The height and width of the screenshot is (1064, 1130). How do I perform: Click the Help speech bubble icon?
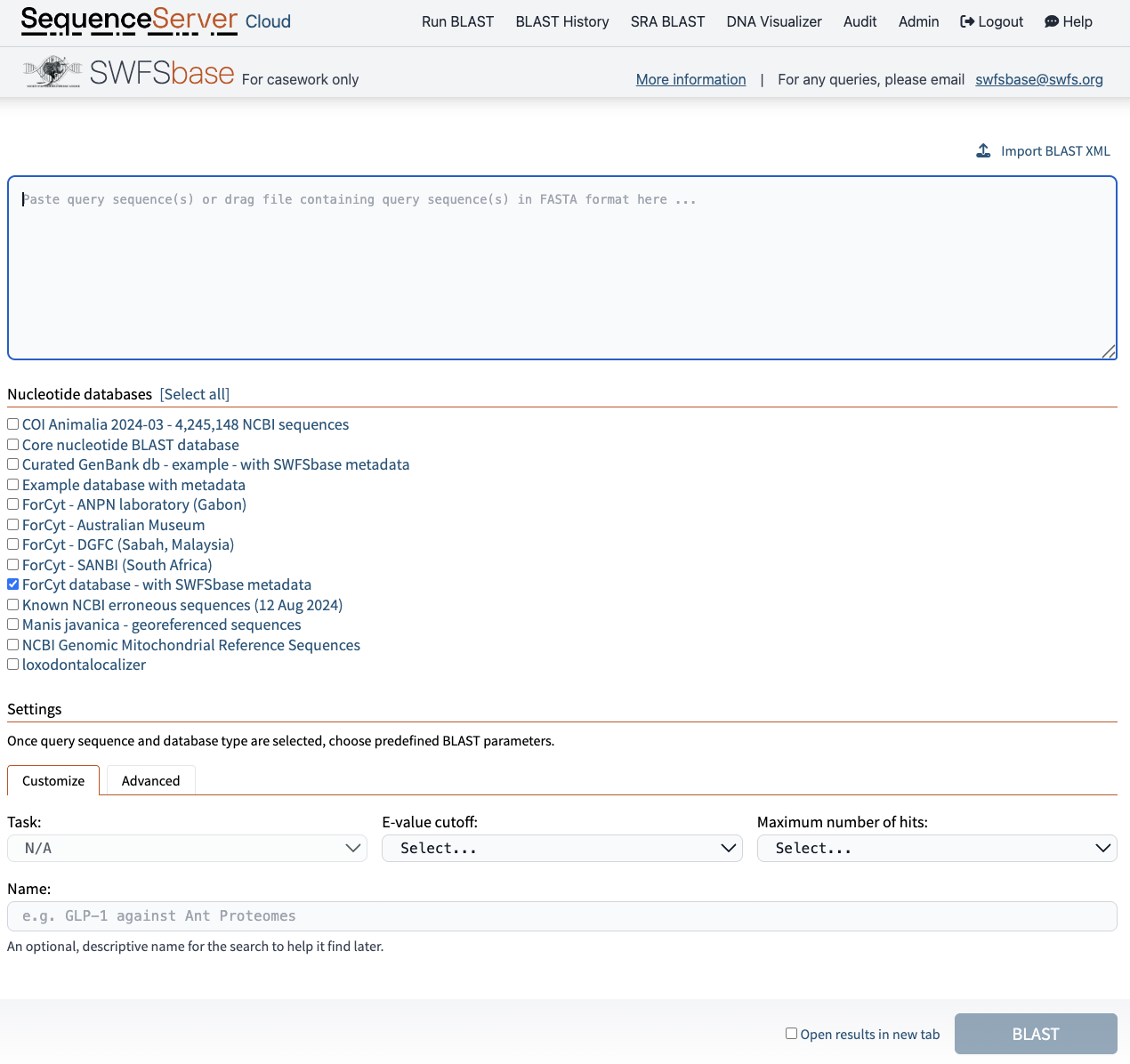pyautogui.click(x=1052, y=21)
